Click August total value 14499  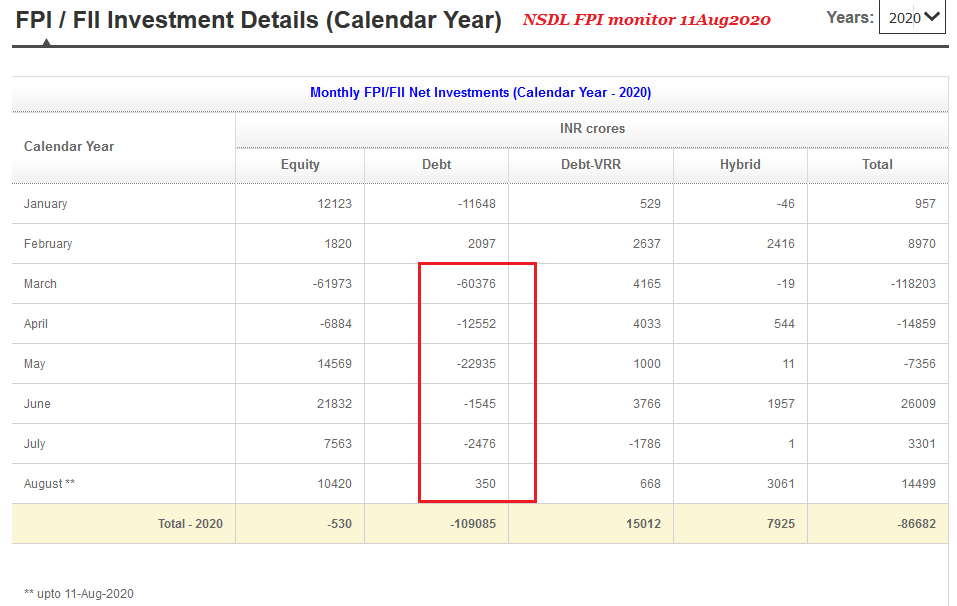pos(918,484)
